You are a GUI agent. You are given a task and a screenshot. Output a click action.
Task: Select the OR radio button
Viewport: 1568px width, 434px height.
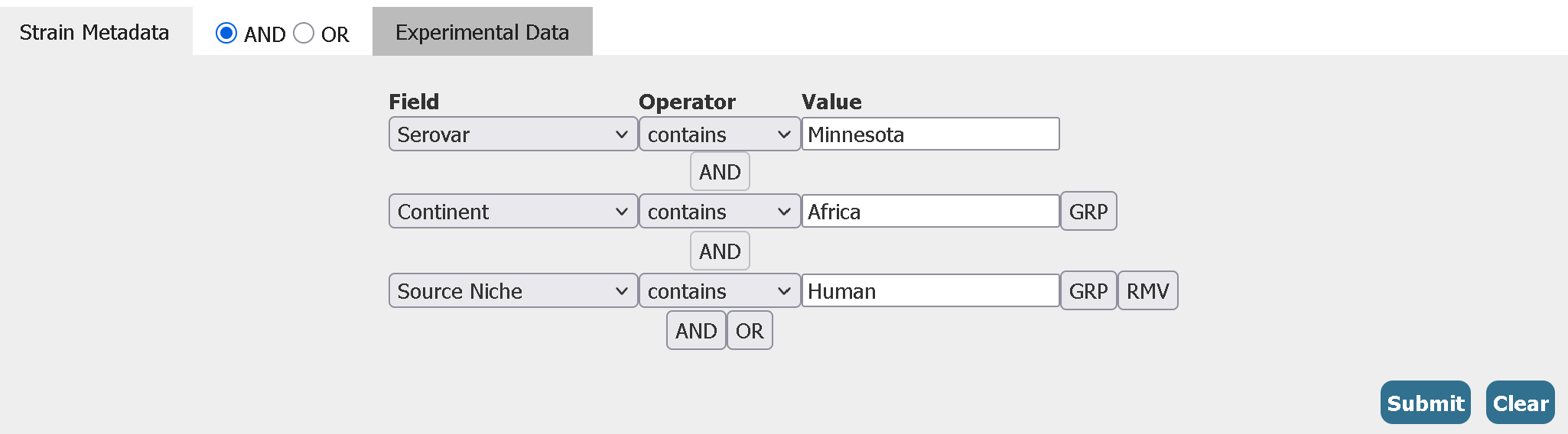[x=304, y=34]
